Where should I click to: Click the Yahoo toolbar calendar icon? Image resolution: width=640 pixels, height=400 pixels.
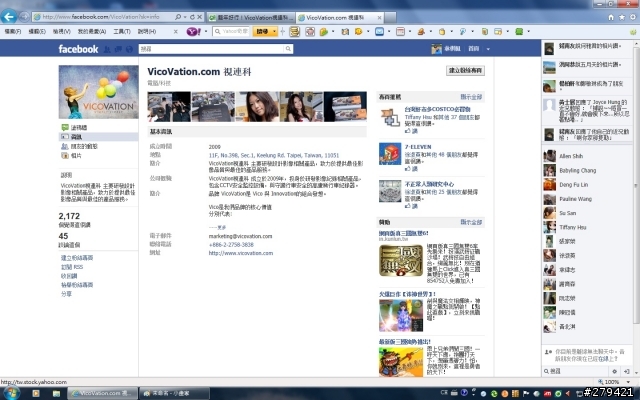tap(400, 31)
